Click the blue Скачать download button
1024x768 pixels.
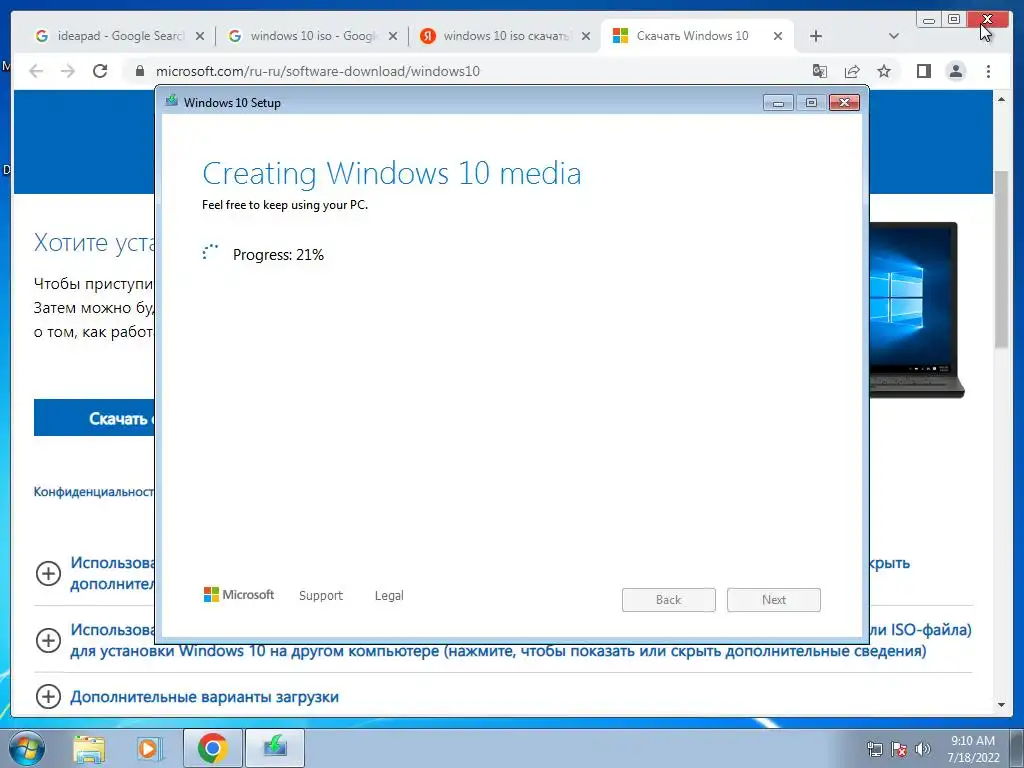(95, 418)
